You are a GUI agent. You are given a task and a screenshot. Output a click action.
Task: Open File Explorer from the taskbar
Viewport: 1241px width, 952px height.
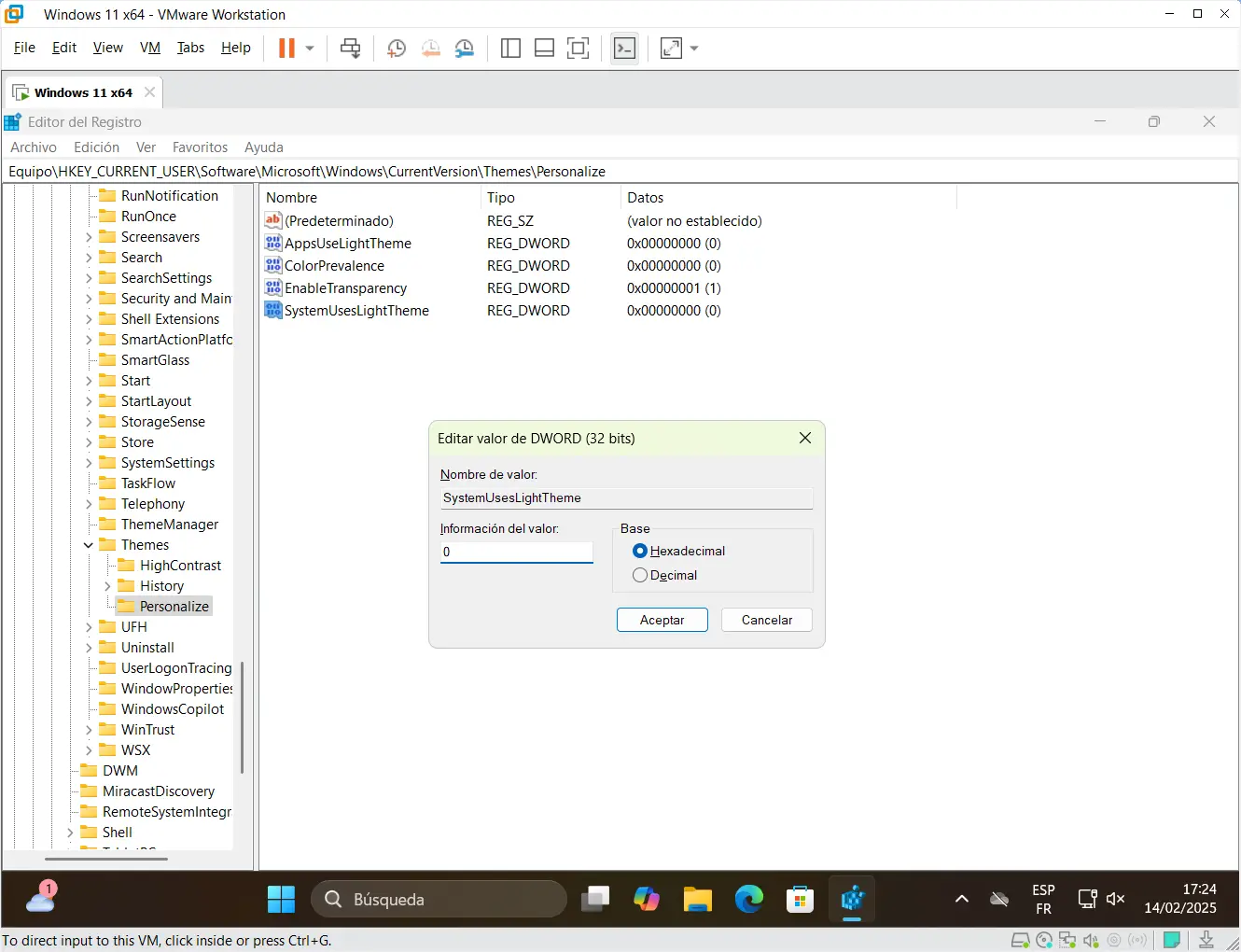[698, 899]
